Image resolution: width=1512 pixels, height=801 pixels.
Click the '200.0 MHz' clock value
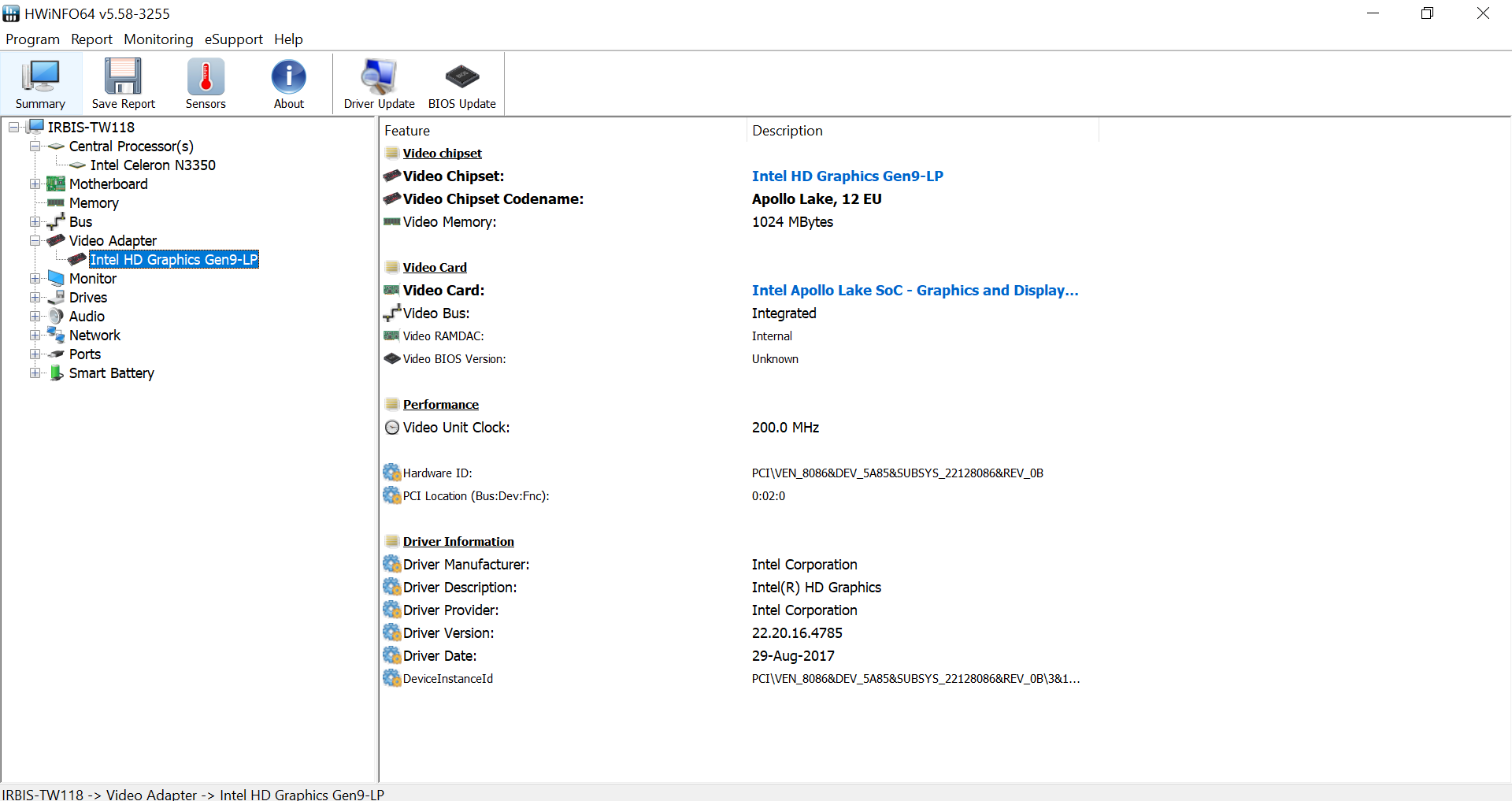785,428
